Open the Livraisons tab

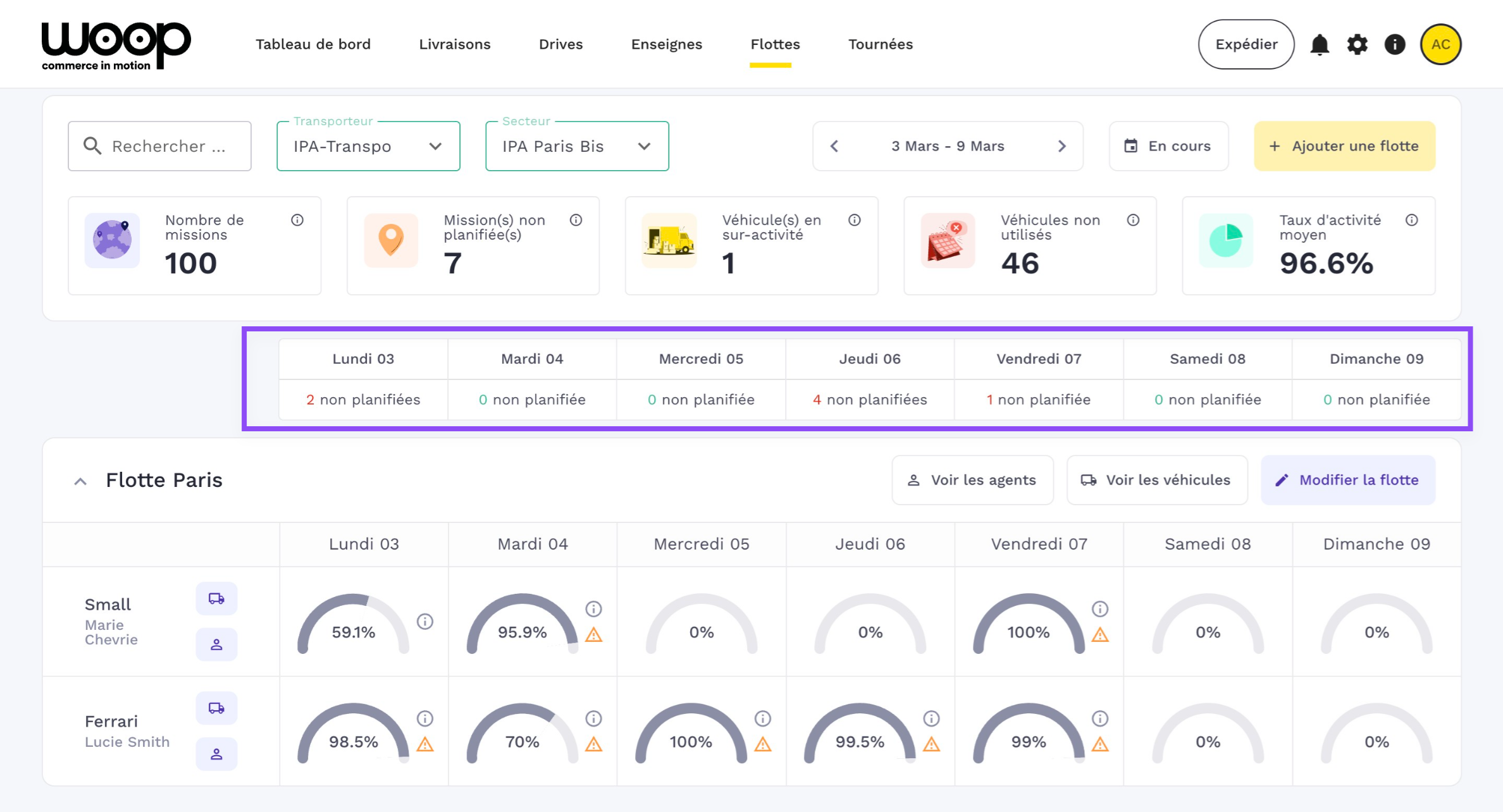pos(454,44)
